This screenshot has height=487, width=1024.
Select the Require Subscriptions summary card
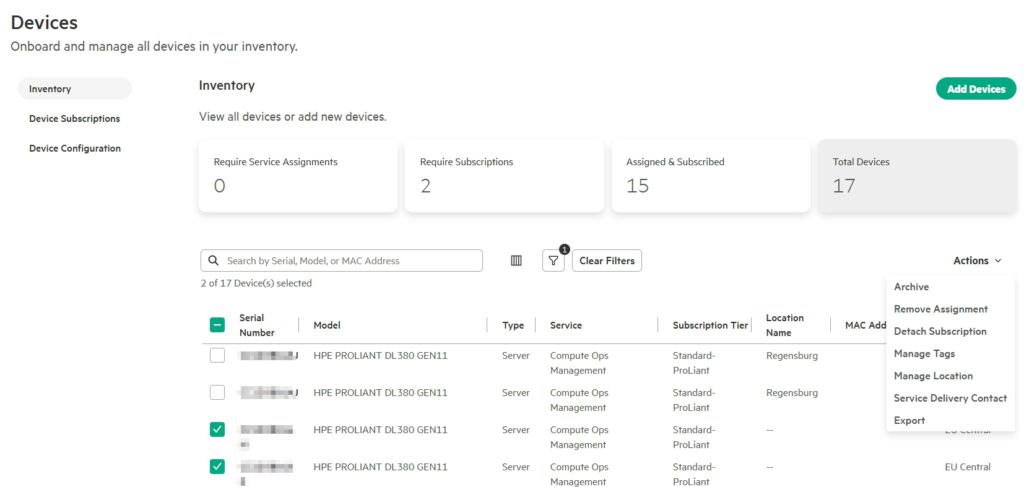click(x=504, y=176)
